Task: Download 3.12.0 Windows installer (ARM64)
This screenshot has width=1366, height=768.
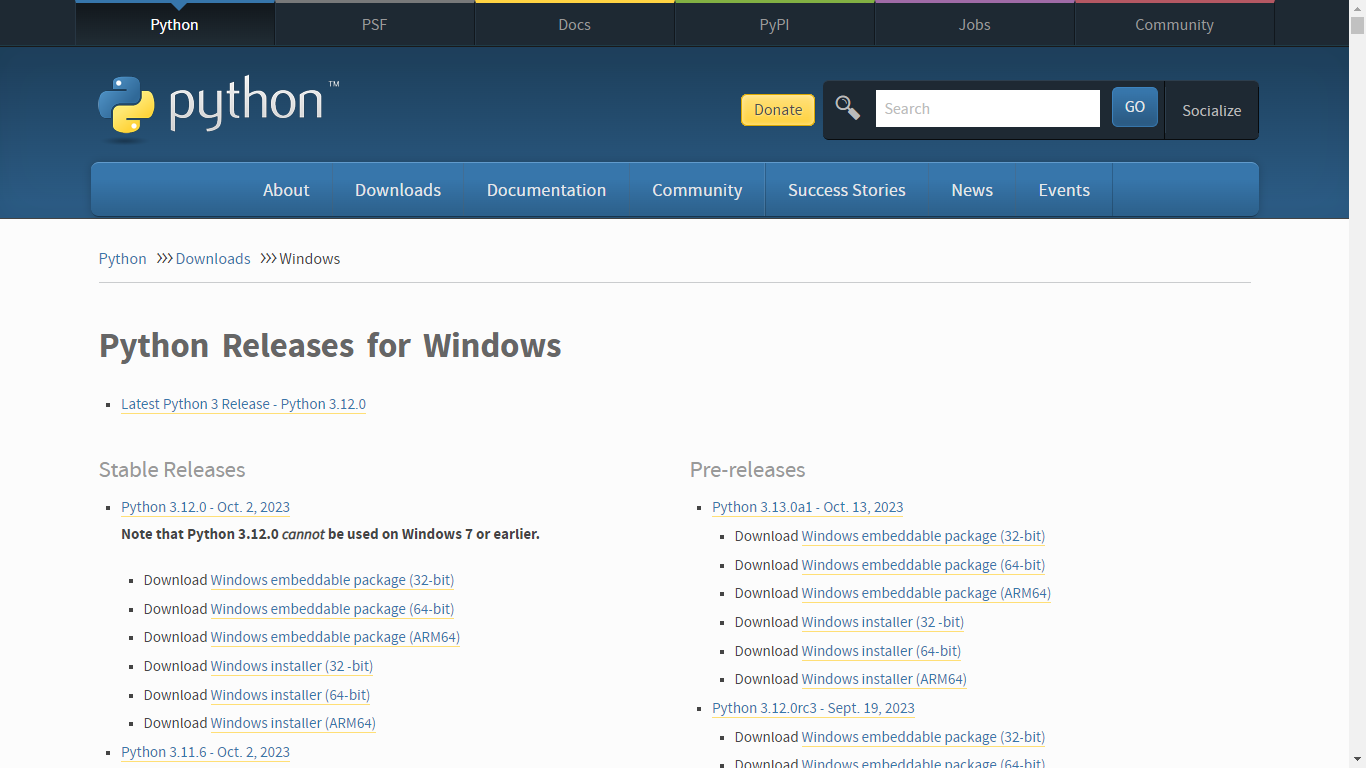Action: (293, 723)
